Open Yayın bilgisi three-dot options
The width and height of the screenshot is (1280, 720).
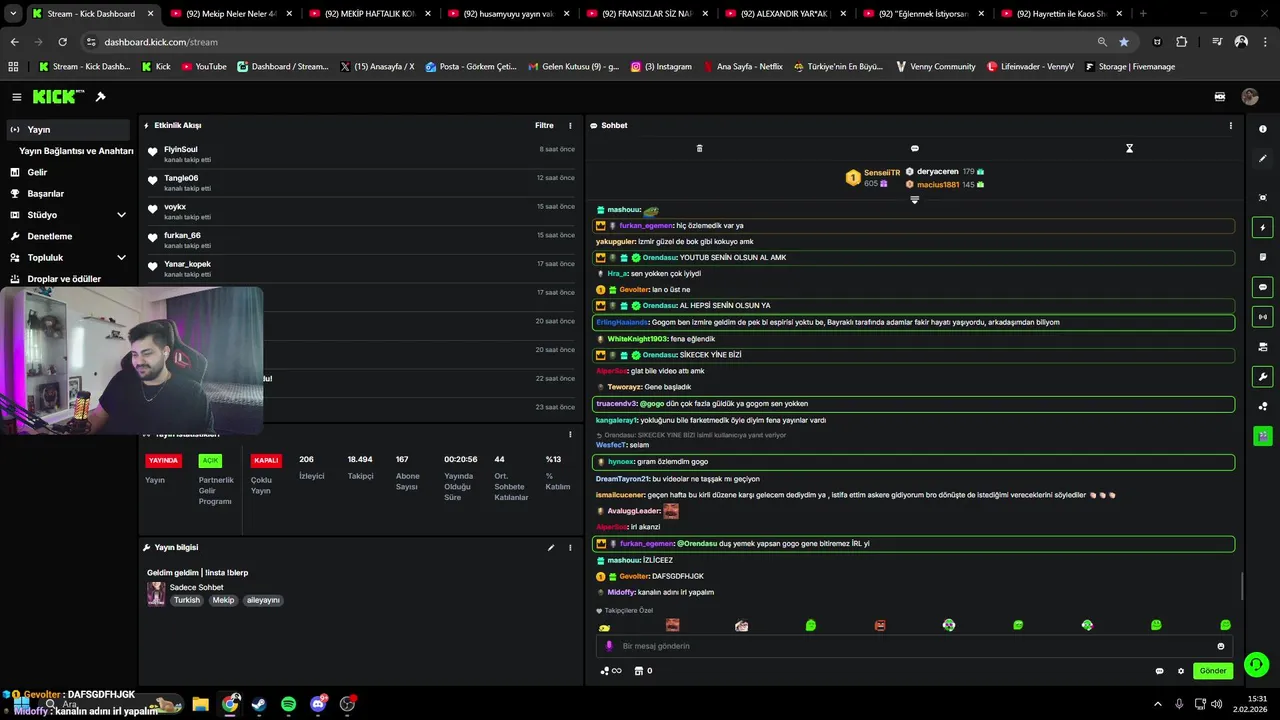click(570, 547)
